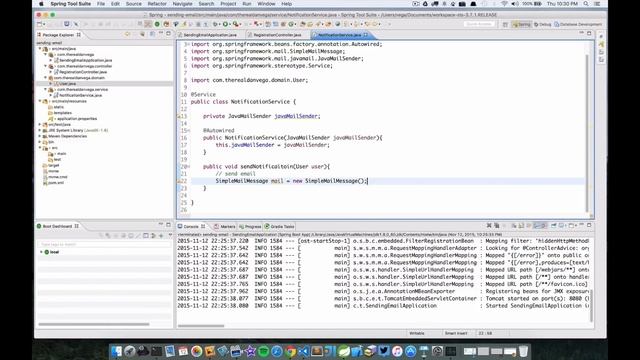Open the Trash in the Dock
640x360 pixels.
523,351
